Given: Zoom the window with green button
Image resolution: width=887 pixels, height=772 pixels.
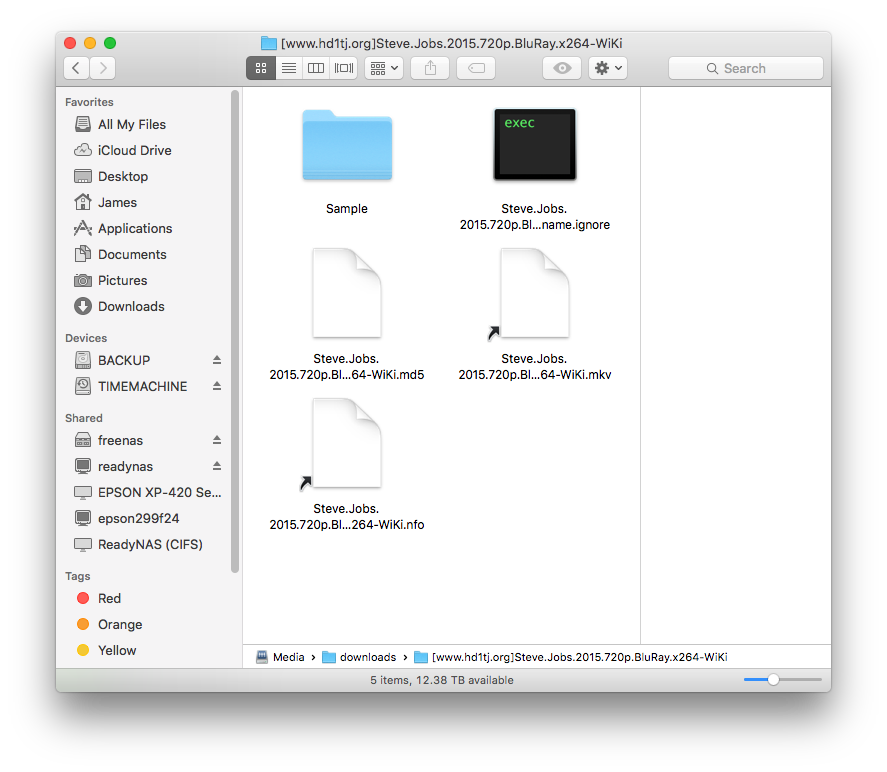Looking at the screenshot, I should (x=110, y=43).
